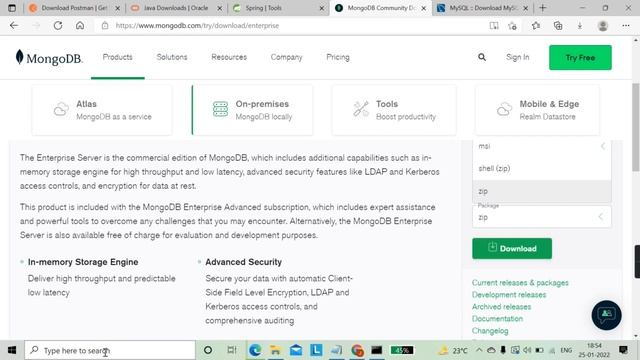Close the Spring Tools tab

pyautogui.click(x=322, y=8)
